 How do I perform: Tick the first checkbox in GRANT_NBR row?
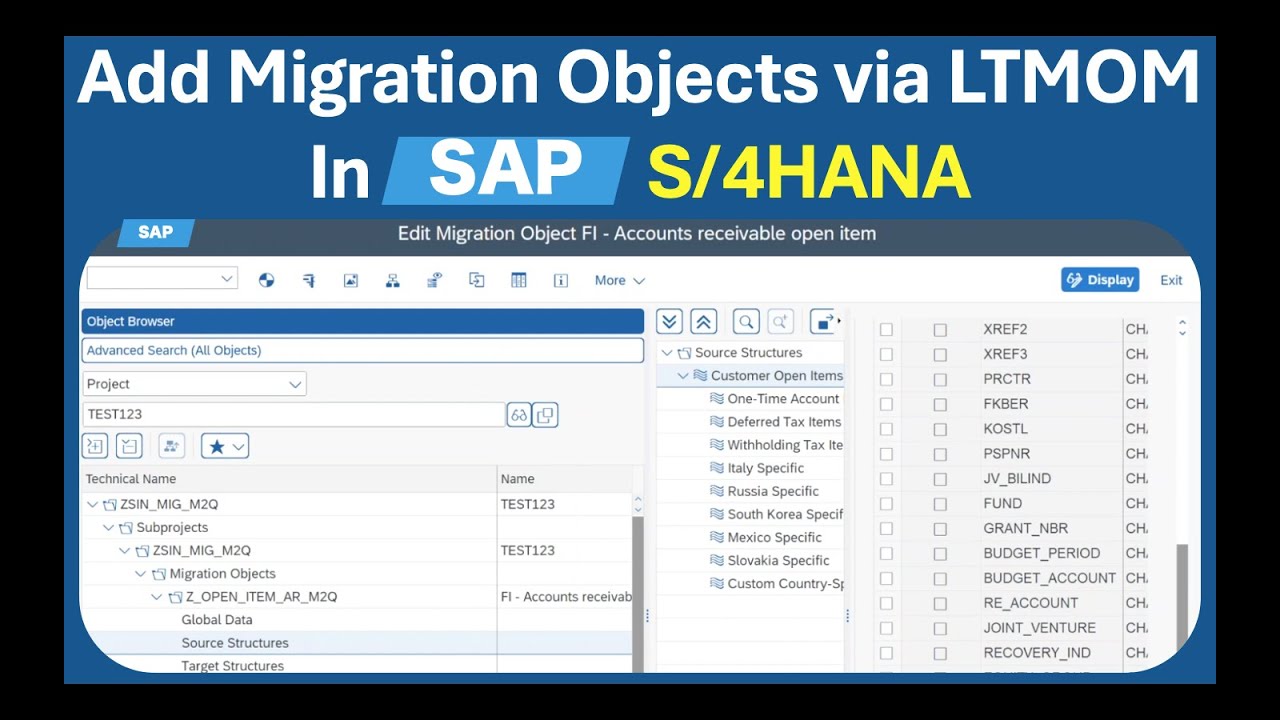pos(886,528)
